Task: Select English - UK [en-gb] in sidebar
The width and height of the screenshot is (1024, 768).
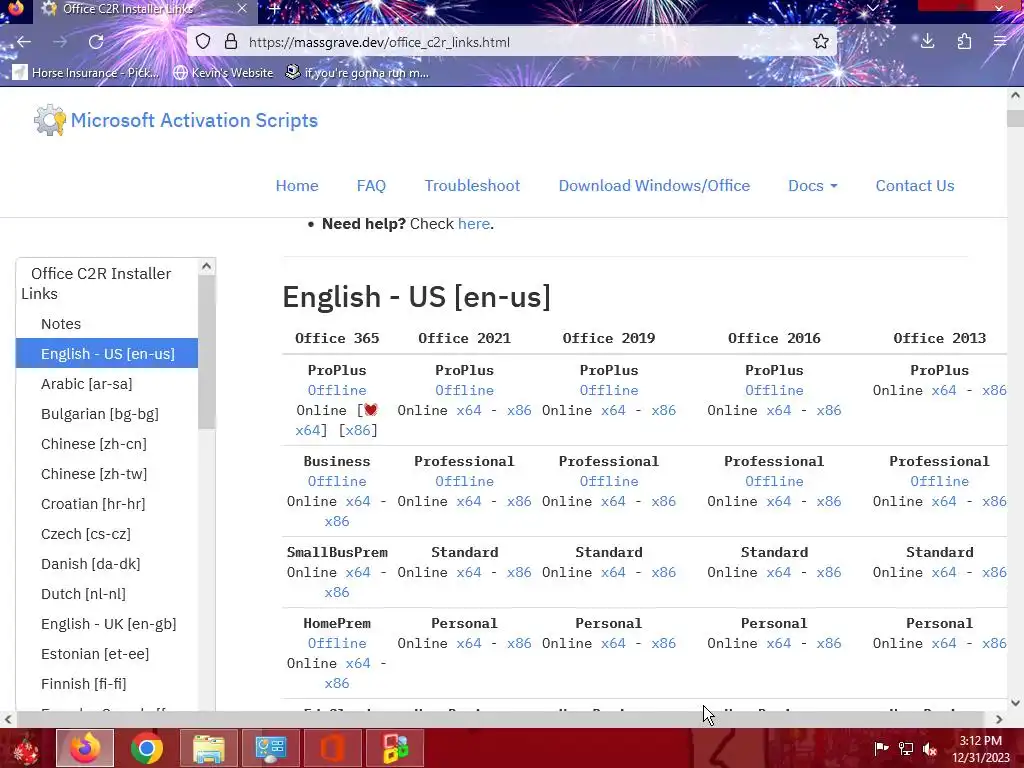Action: pos(108,624)
